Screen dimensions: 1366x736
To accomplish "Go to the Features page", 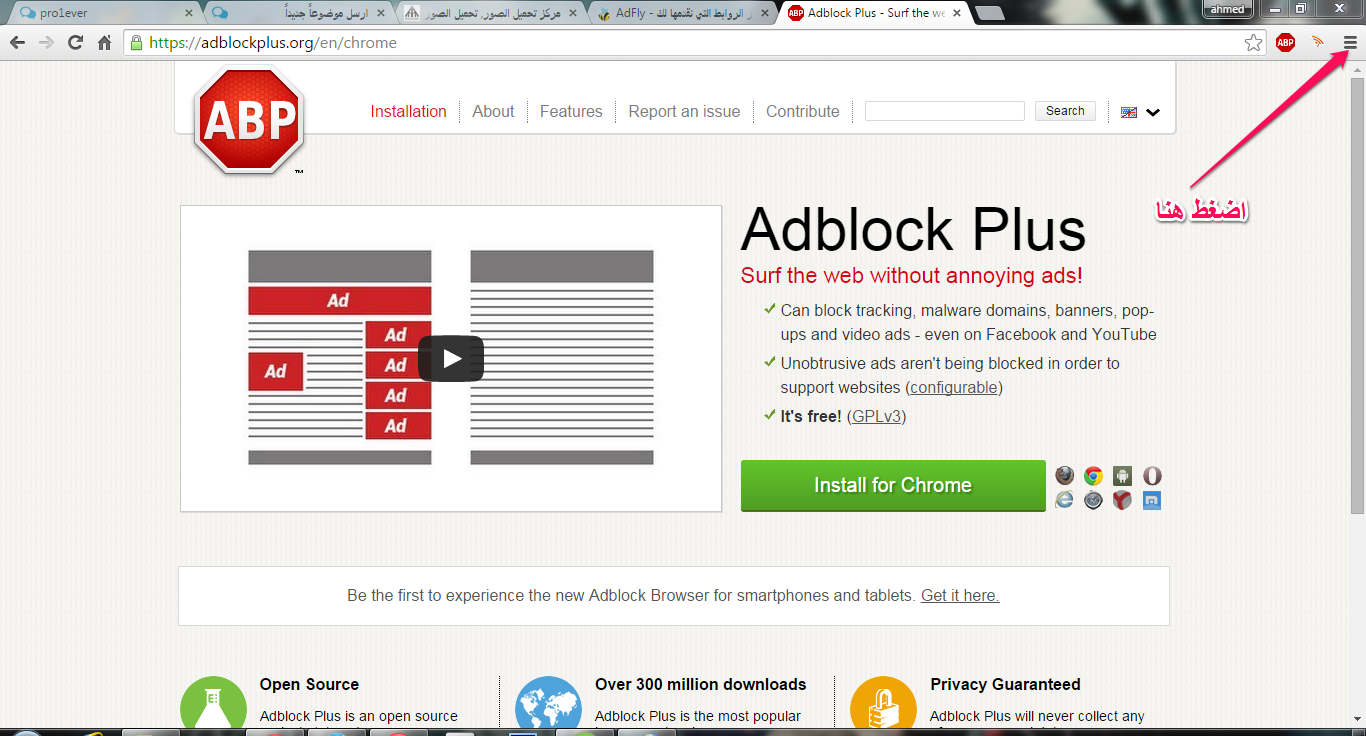I will tap(571, 111).
